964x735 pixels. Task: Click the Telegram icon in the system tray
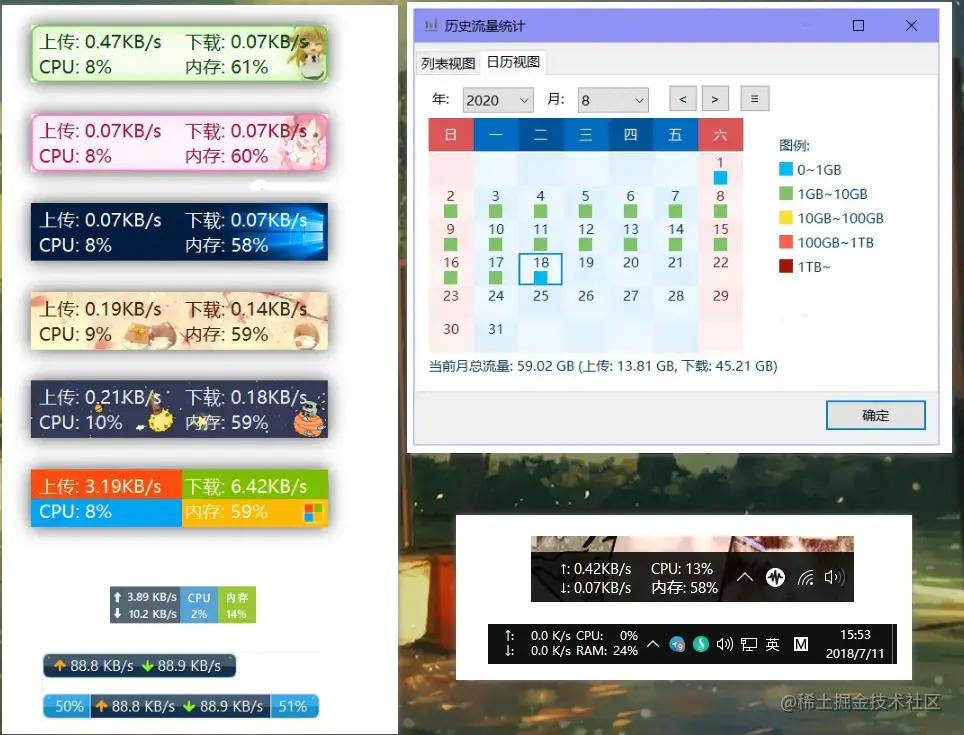[677, 645]
